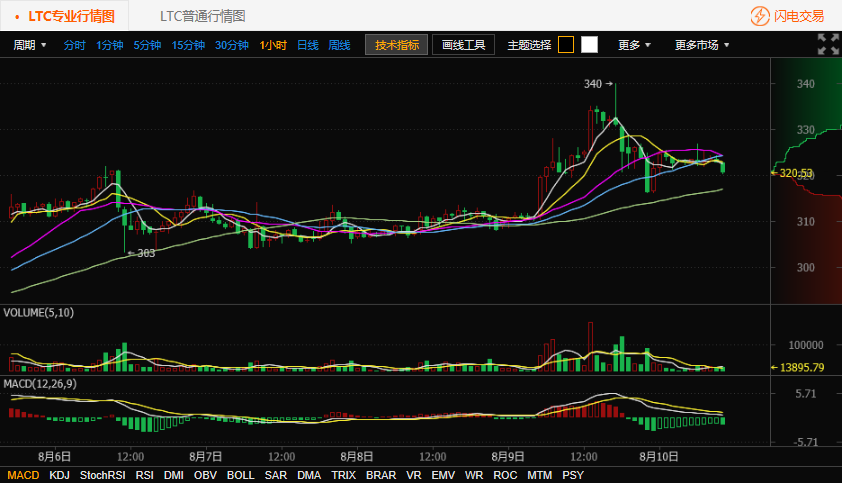Enable the BOLL indicator
Viewport: 842px width, 483px height.
click(240, 475)
